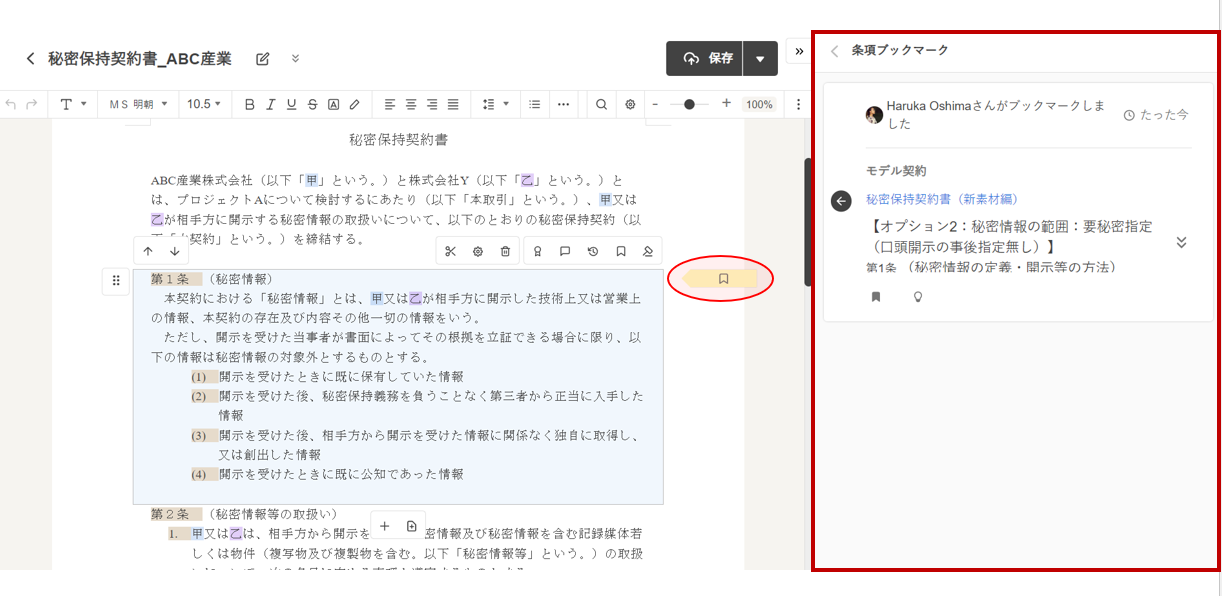The image size is (1222, 596).
Task: Click the lightbulb icon in the bookmark card
Action: coord(917,297)
